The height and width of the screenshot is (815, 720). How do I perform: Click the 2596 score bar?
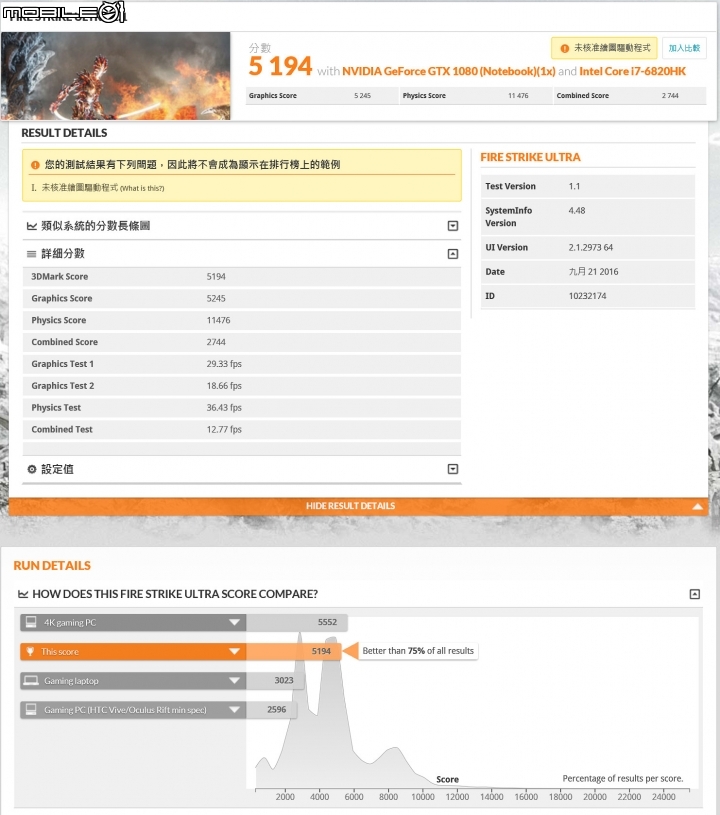click(271, 709)
